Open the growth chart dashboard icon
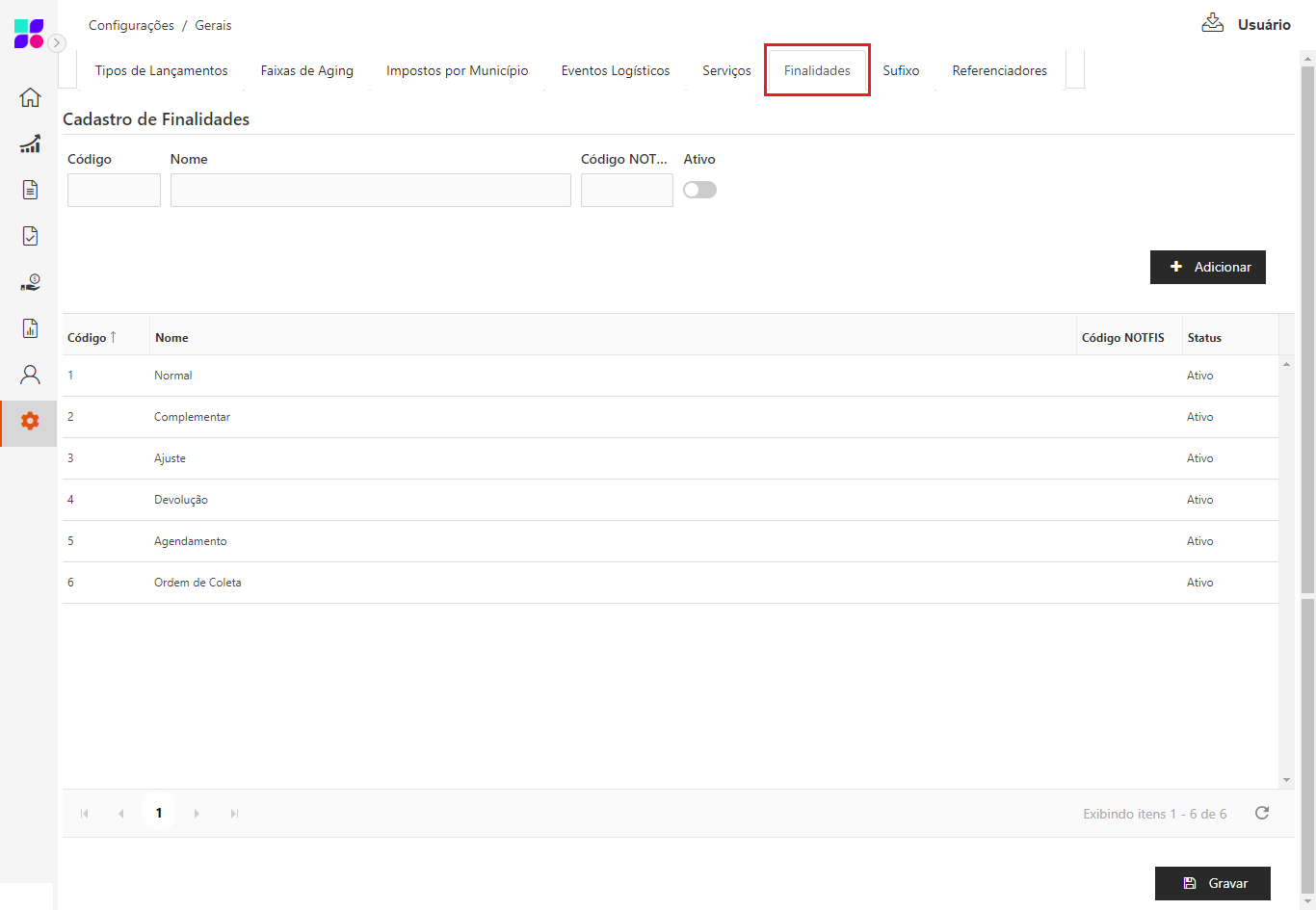The image size is (1316, 910). (x=30, y=143)
